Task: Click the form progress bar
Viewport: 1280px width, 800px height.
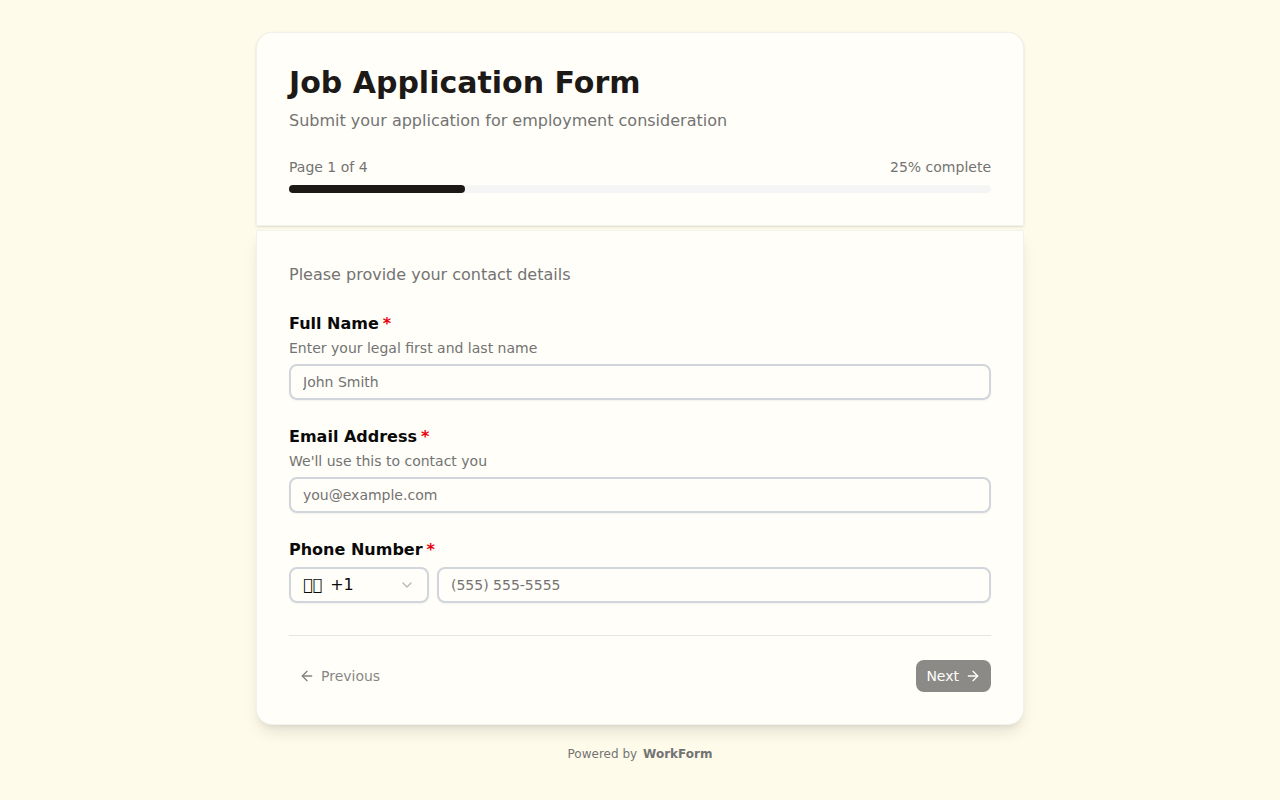Action: (x=640, y=189)
